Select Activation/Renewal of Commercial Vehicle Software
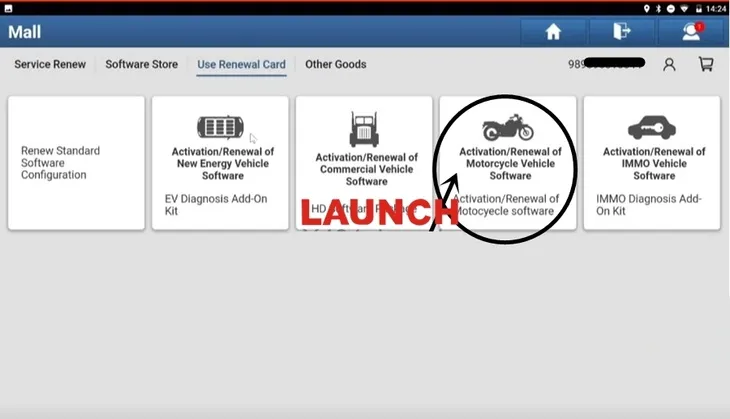This screenshot has width=730, height=419. (364, 163)
